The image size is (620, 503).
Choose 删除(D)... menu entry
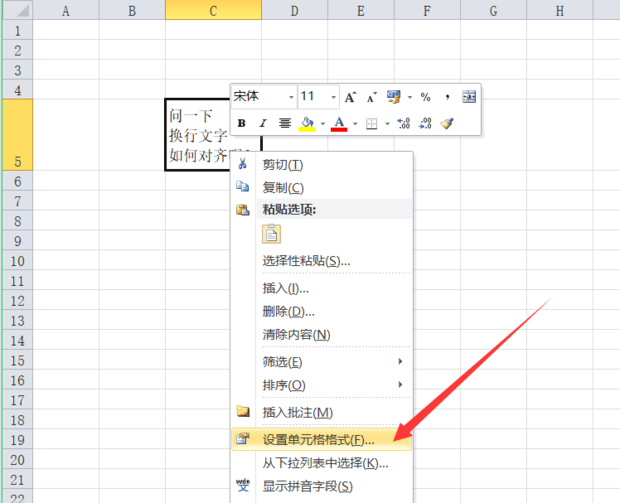click(322, 312)
